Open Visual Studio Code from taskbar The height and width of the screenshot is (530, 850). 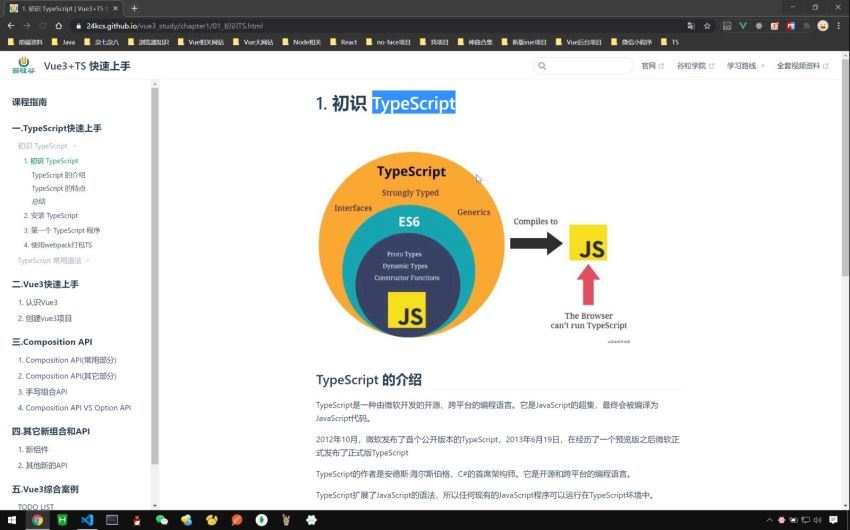click(x=87, y=520)
